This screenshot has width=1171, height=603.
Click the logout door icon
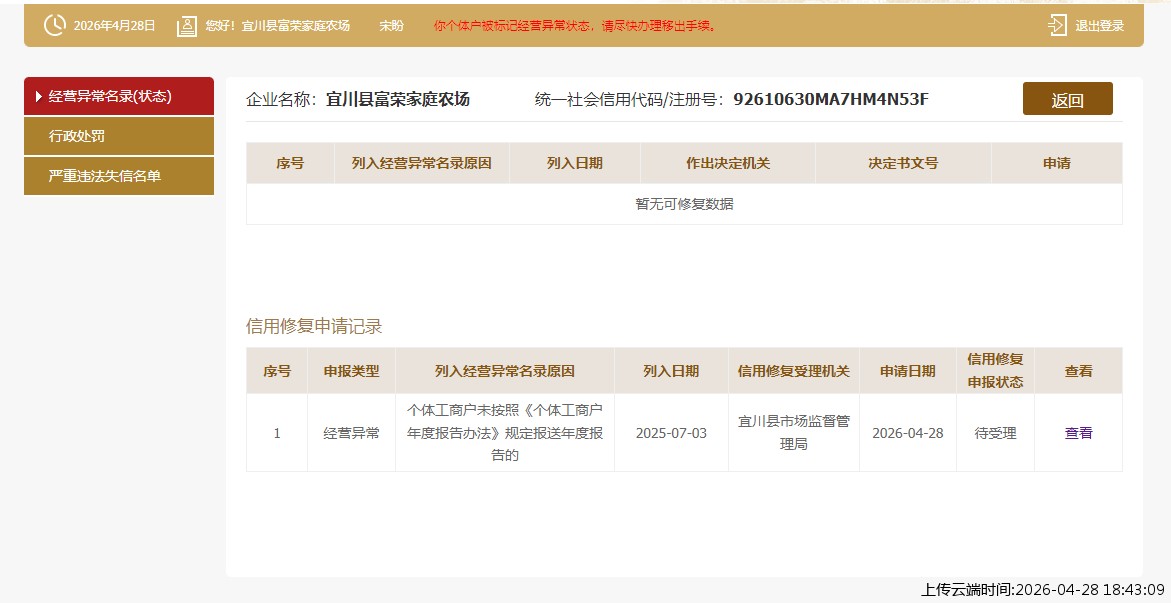[x=1057, y=26]
